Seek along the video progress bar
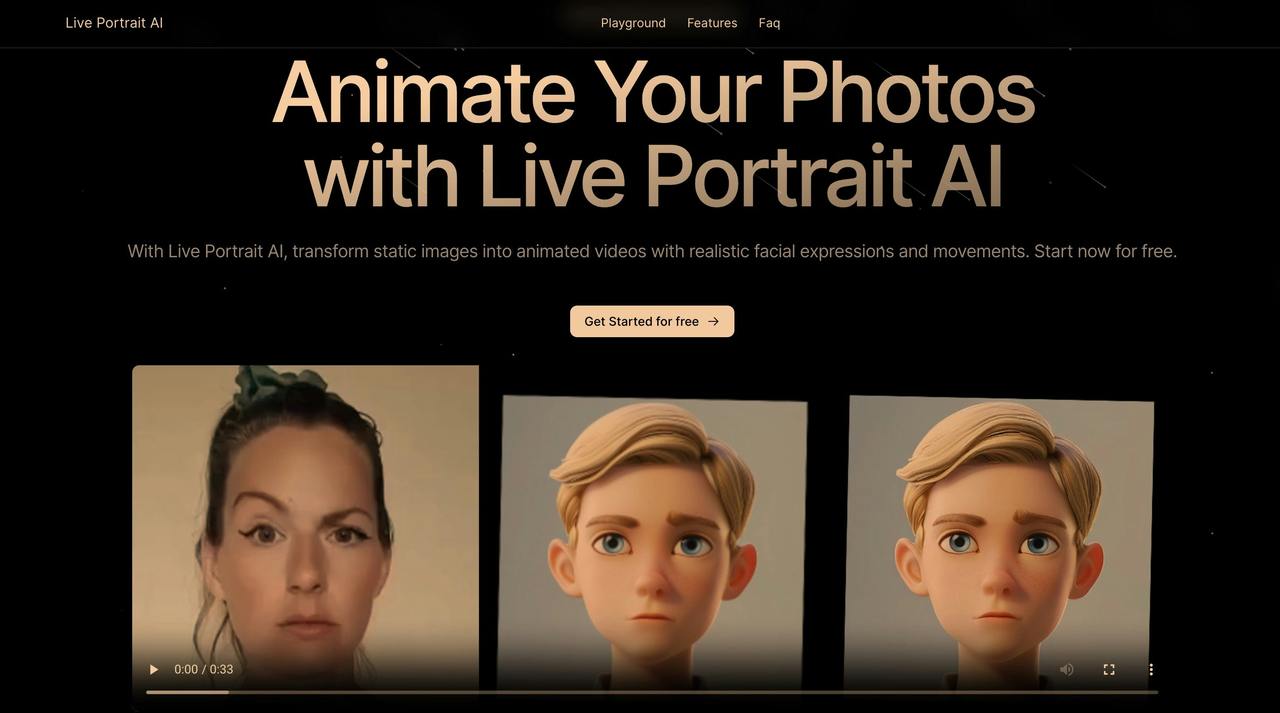 652,692
